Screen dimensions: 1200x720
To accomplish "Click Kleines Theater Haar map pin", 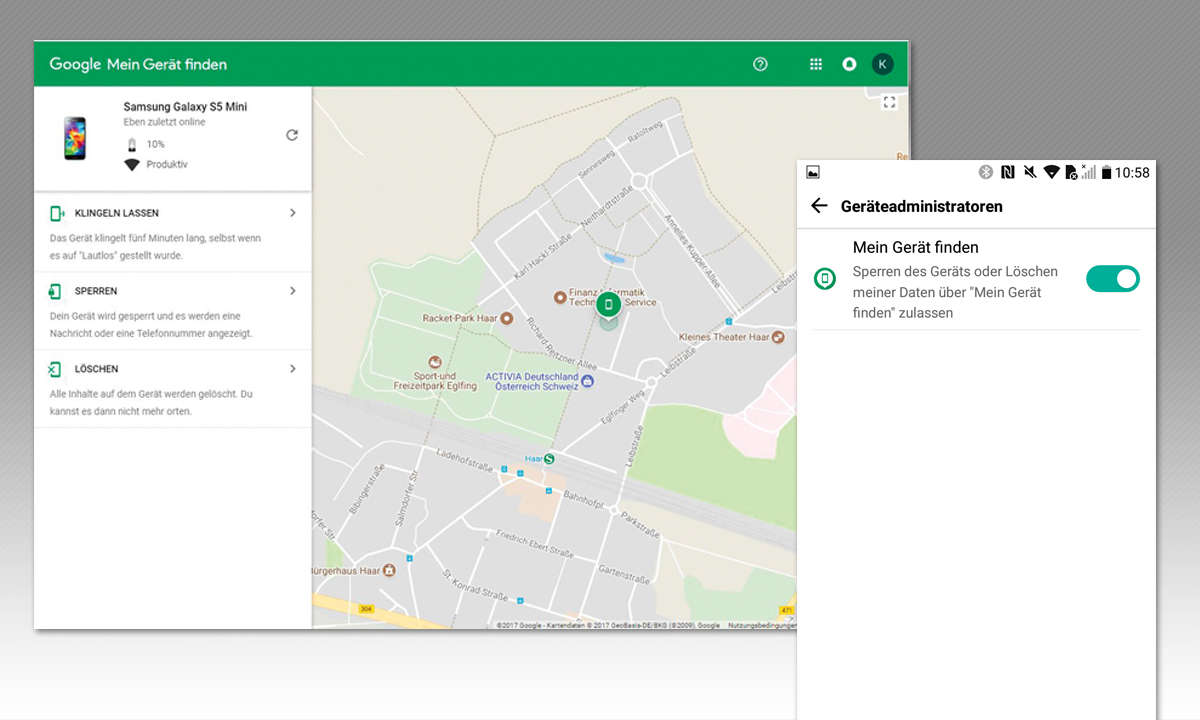I will (779, 337).
